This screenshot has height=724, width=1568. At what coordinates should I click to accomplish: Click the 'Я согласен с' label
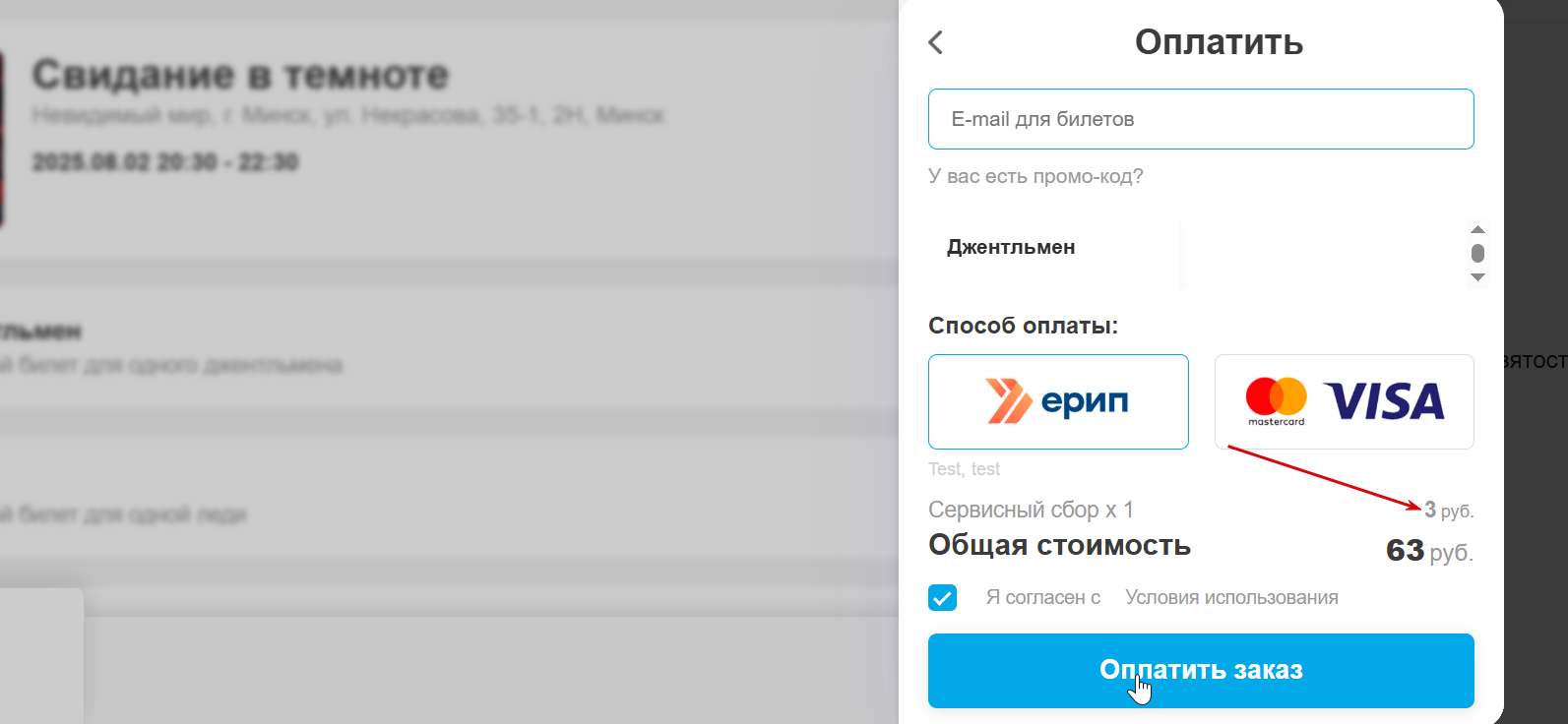click(1043, 597)
